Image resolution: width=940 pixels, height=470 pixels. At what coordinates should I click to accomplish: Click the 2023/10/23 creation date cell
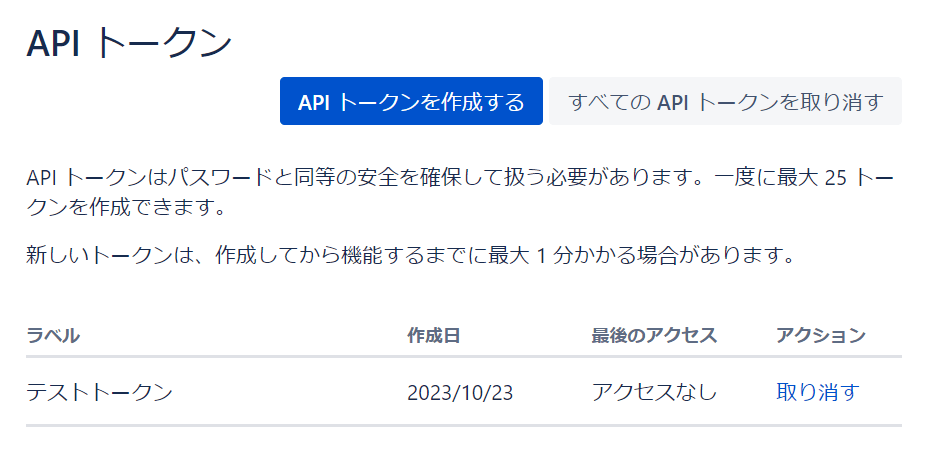click(460, 393)
